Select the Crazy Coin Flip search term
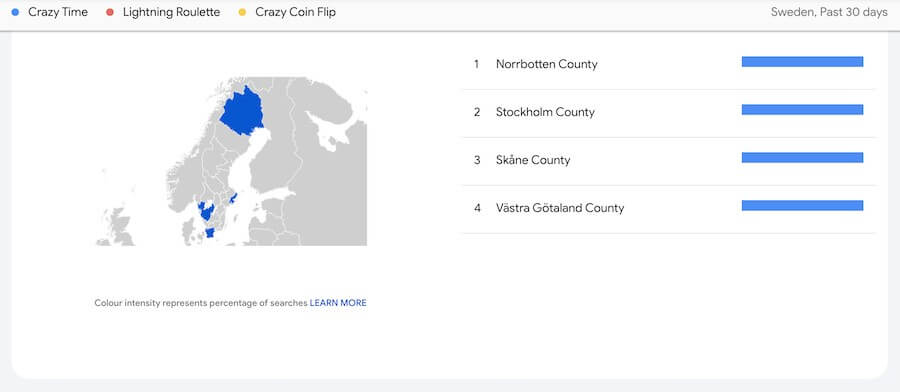Screen dimensions: 900x392 tap(296, 12)
